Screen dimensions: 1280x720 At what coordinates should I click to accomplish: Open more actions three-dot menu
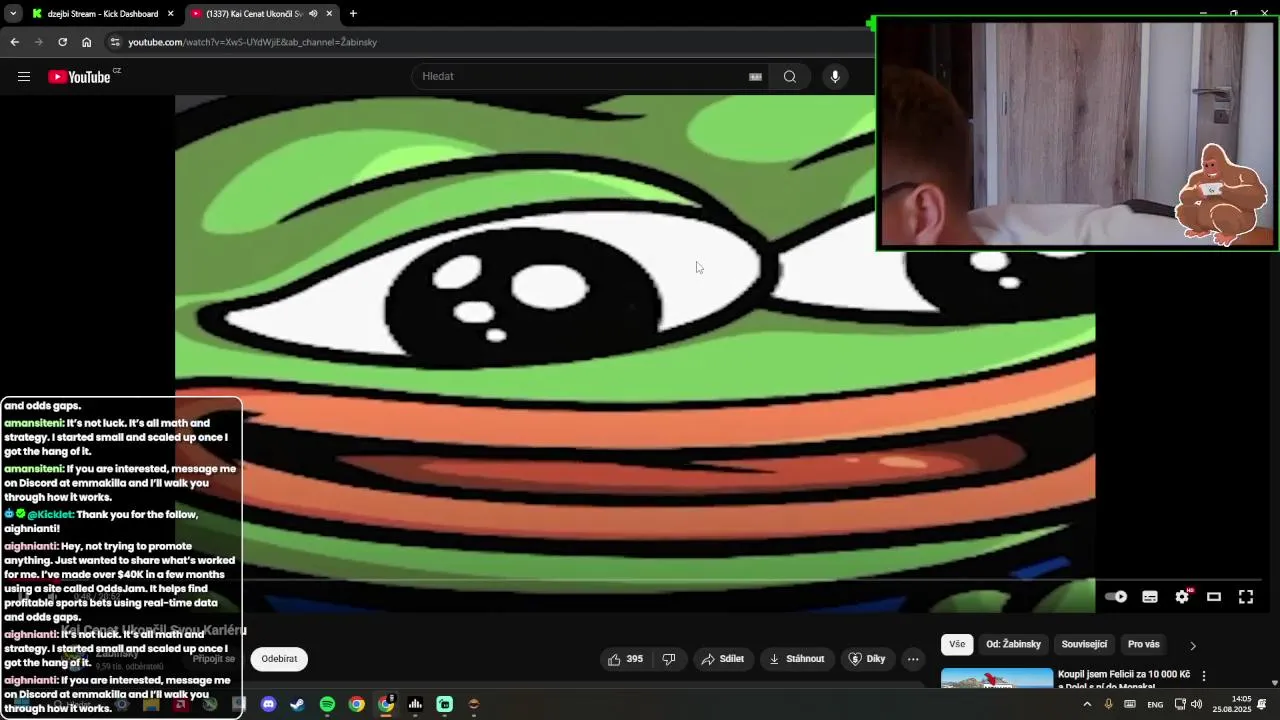coord(913,659)
